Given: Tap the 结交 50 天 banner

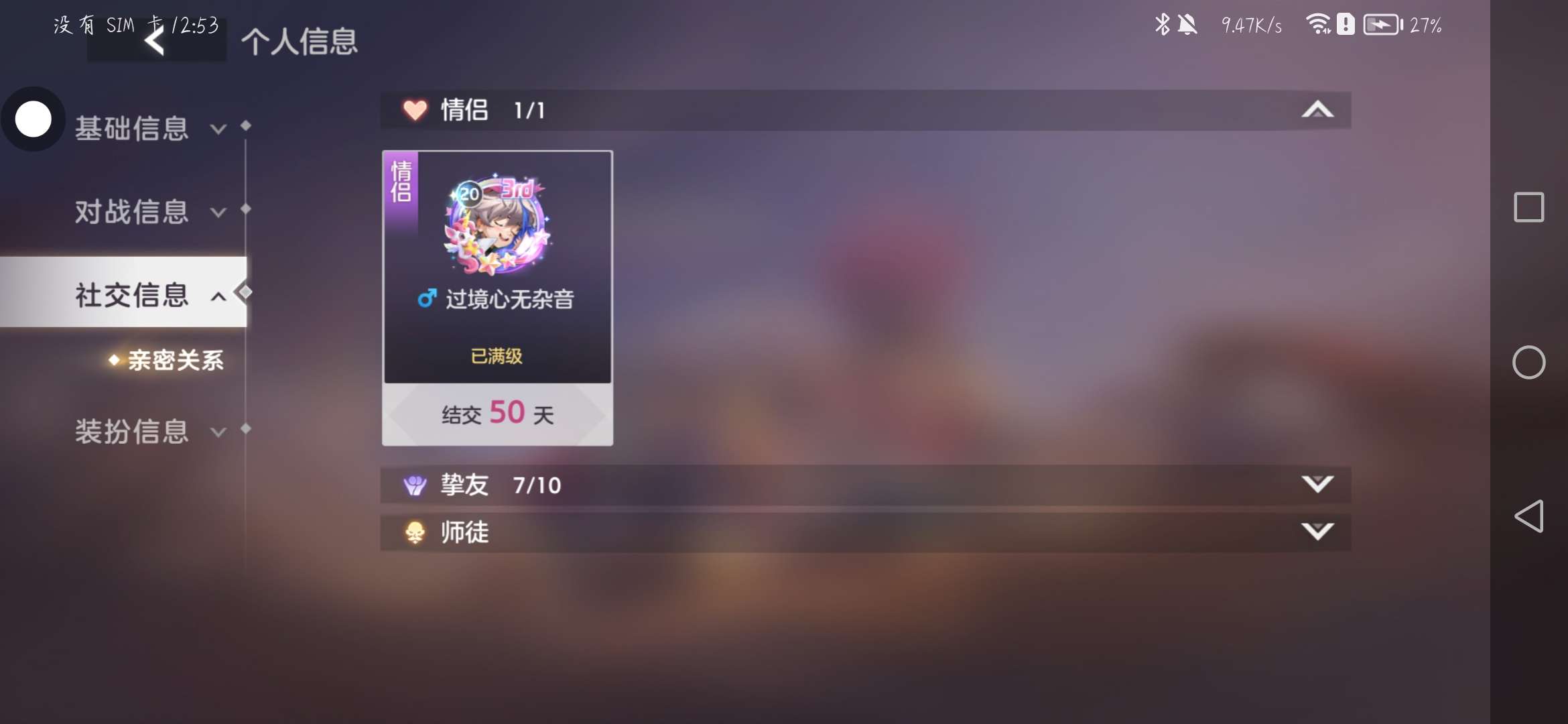Looking at the screenshot, I should (497, 414).
